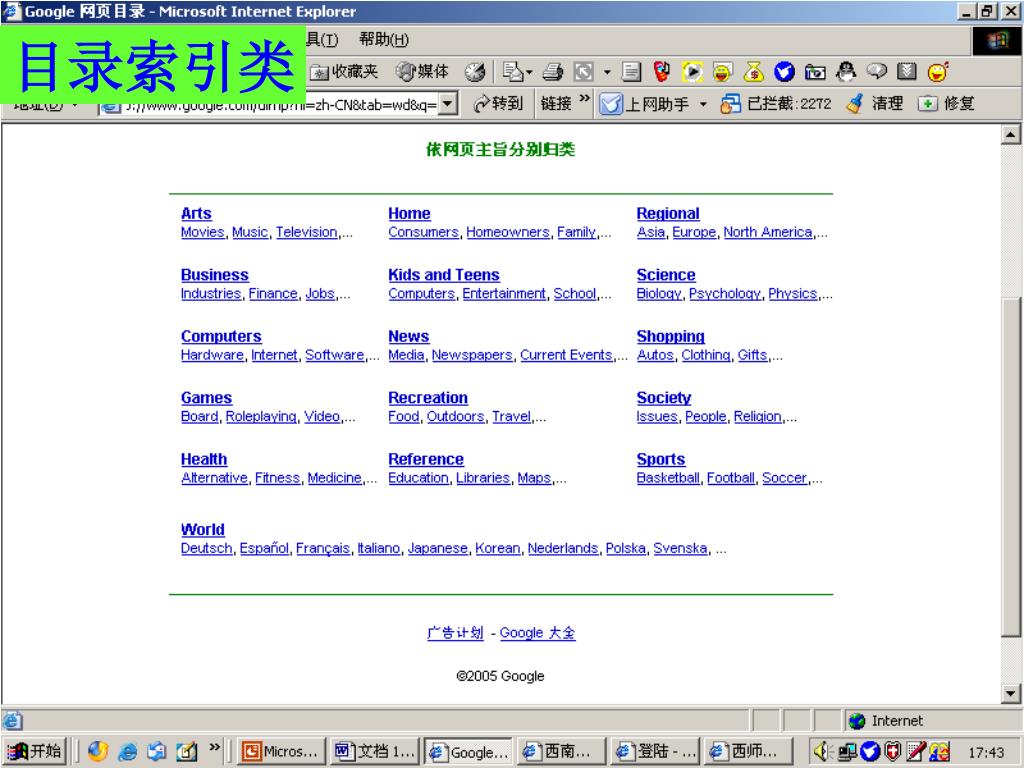Open the World category link
1024x768 pixels.
(x=202, y=530)
